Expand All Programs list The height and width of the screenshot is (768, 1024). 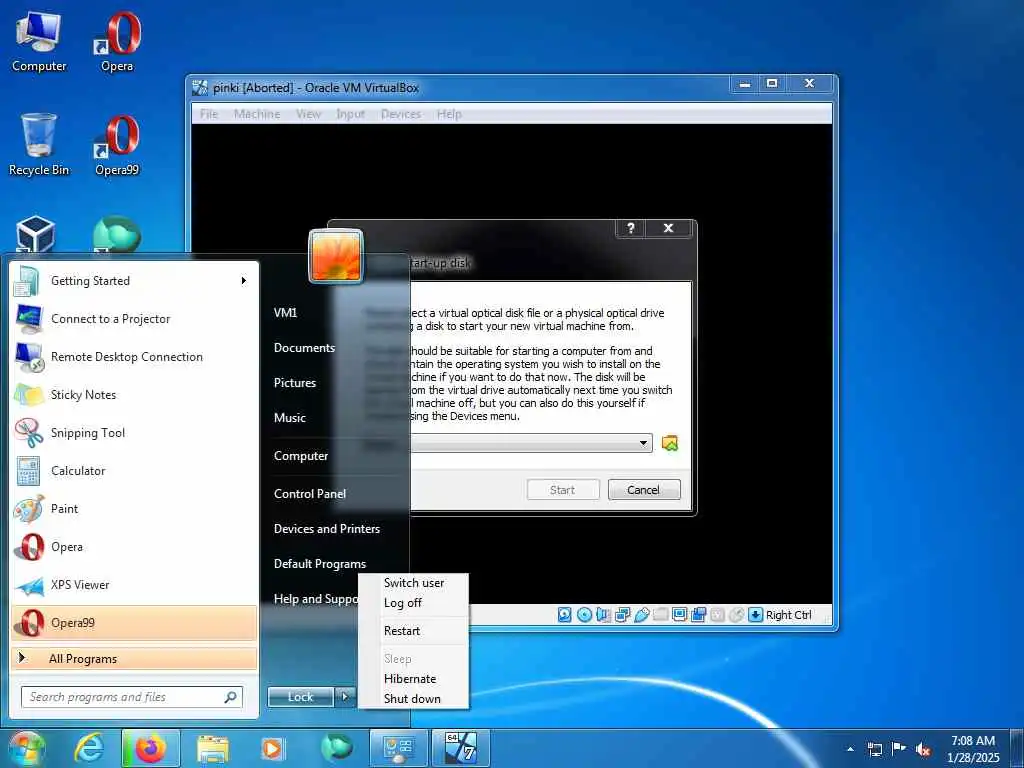point(135,658)
